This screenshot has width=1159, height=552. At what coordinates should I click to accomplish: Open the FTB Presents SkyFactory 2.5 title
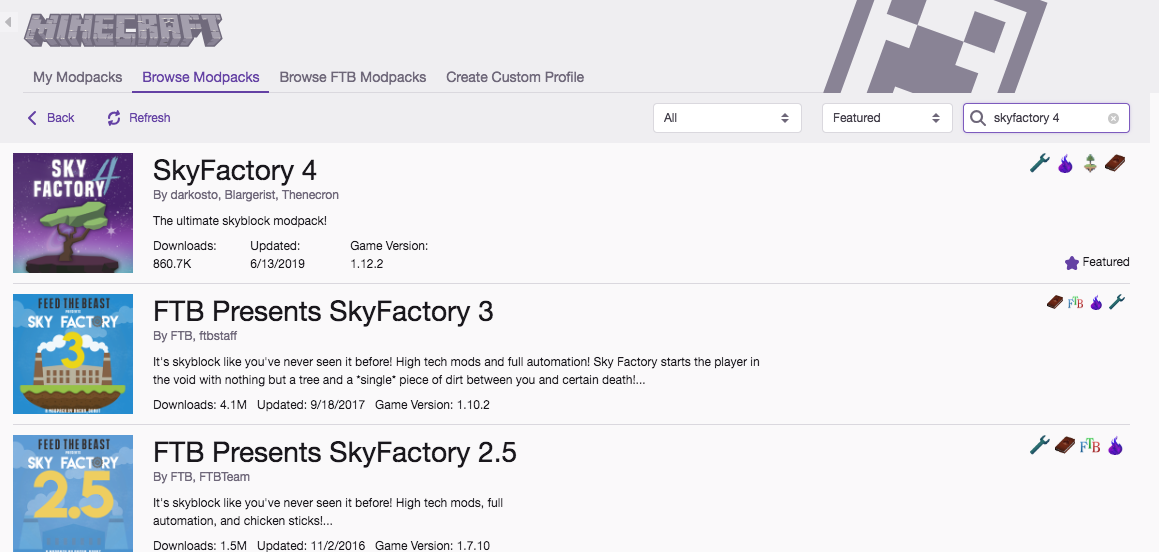click(334, 452)
